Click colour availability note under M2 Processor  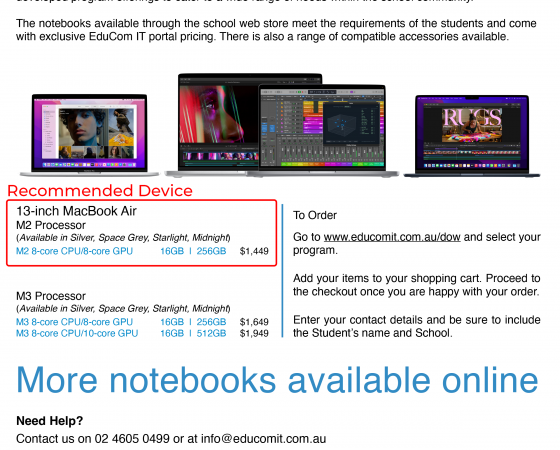[123, 238]
